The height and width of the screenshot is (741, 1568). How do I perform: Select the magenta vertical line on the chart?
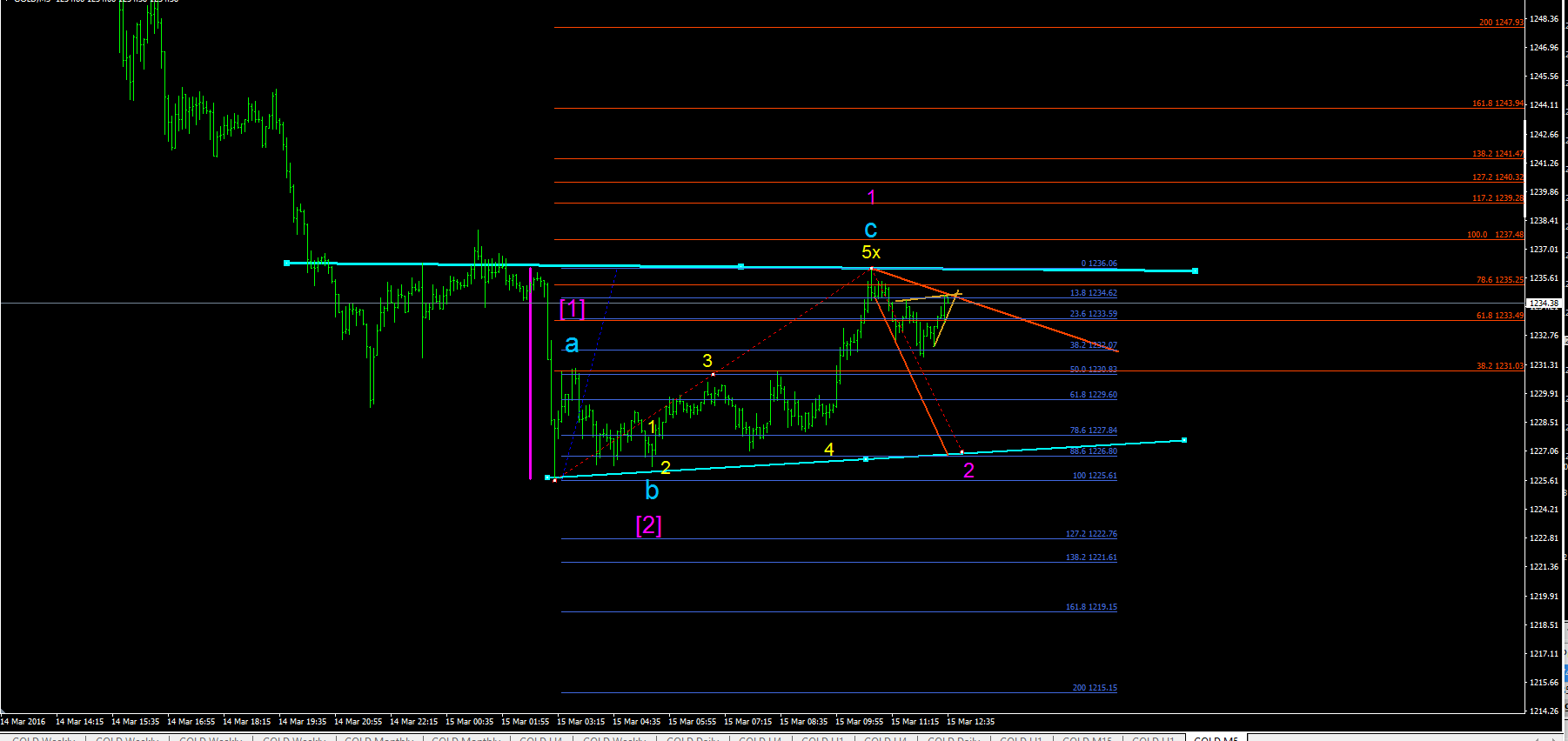click(530, 373)
